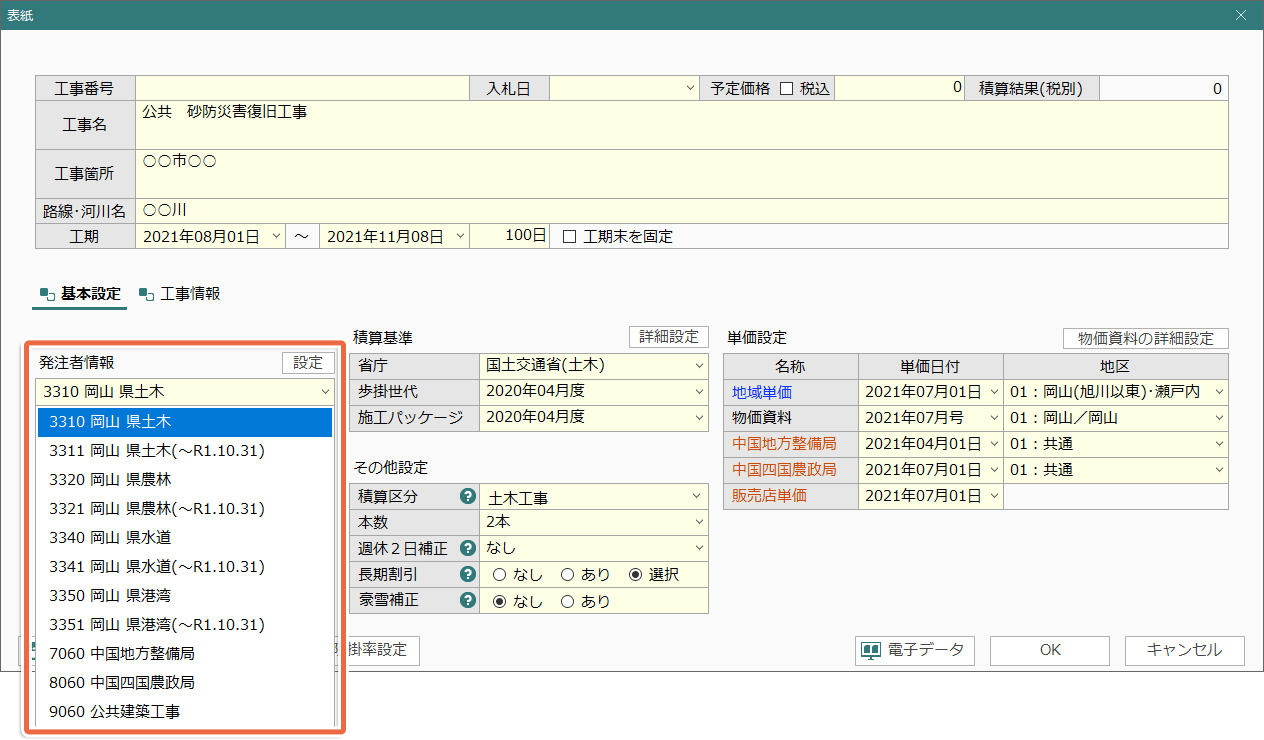Select 3320 岡山 県農林 list item

click(x=185, y=480)
